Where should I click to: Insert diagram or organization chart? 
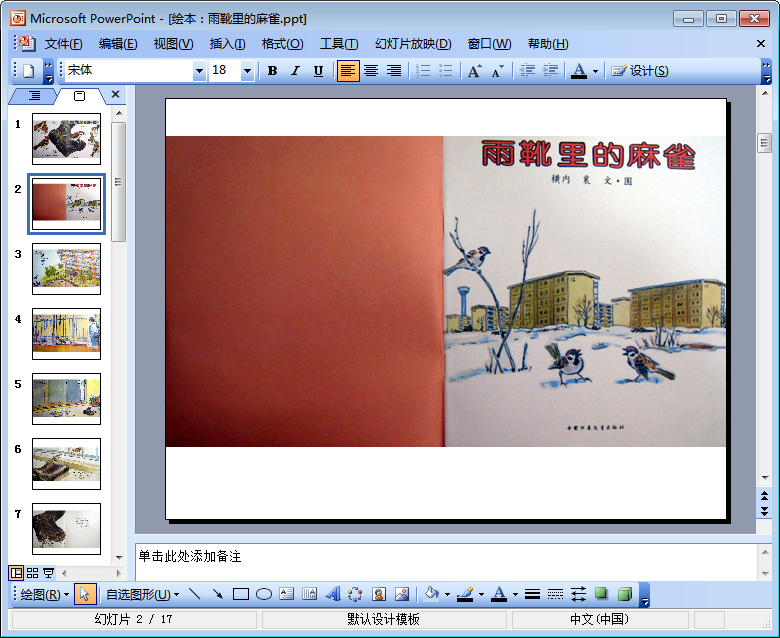pos(355,594)
